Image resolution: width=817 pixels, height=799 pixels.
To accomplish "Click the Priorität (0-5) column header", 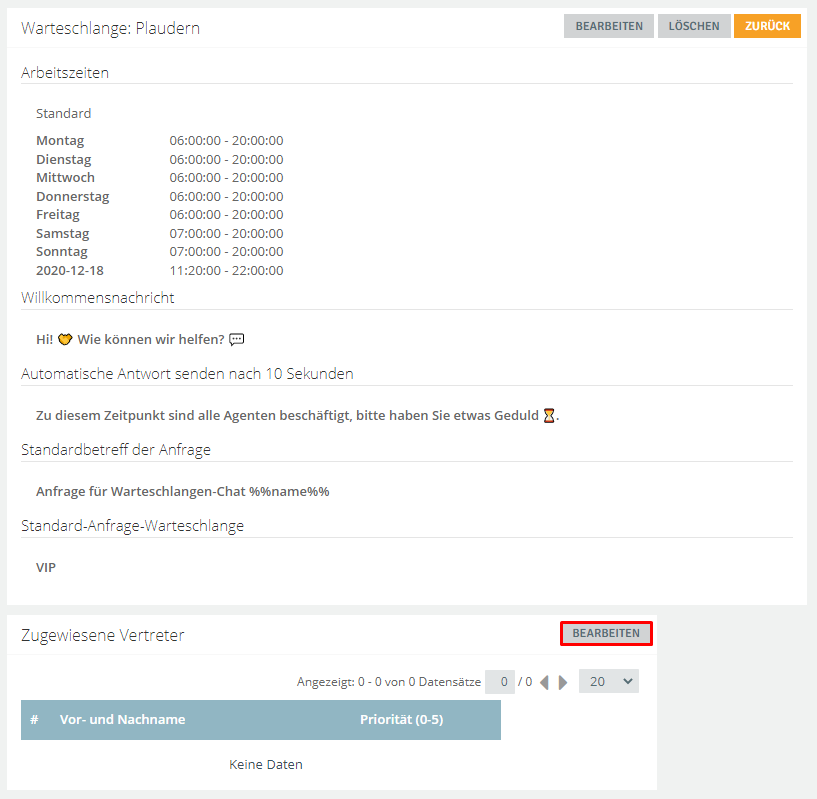I will [401, 720].
